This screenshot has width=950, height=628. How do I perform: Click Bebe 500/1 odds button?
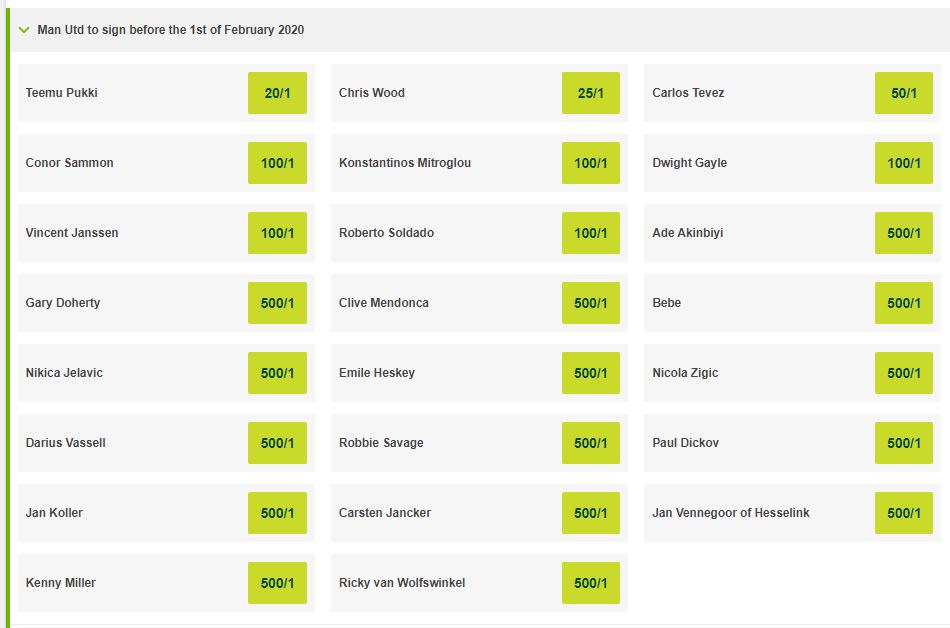click(903, 303)
